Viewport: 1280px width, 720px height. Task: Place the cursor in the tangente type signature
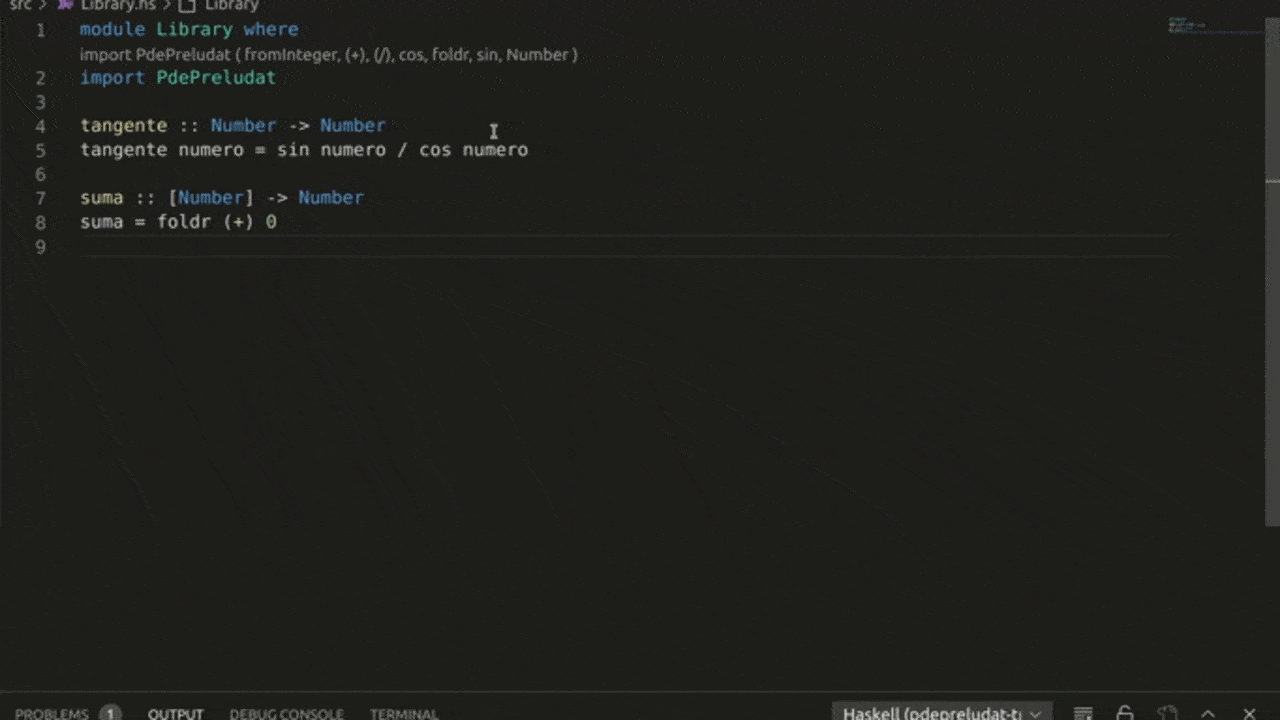pos(233,125)
